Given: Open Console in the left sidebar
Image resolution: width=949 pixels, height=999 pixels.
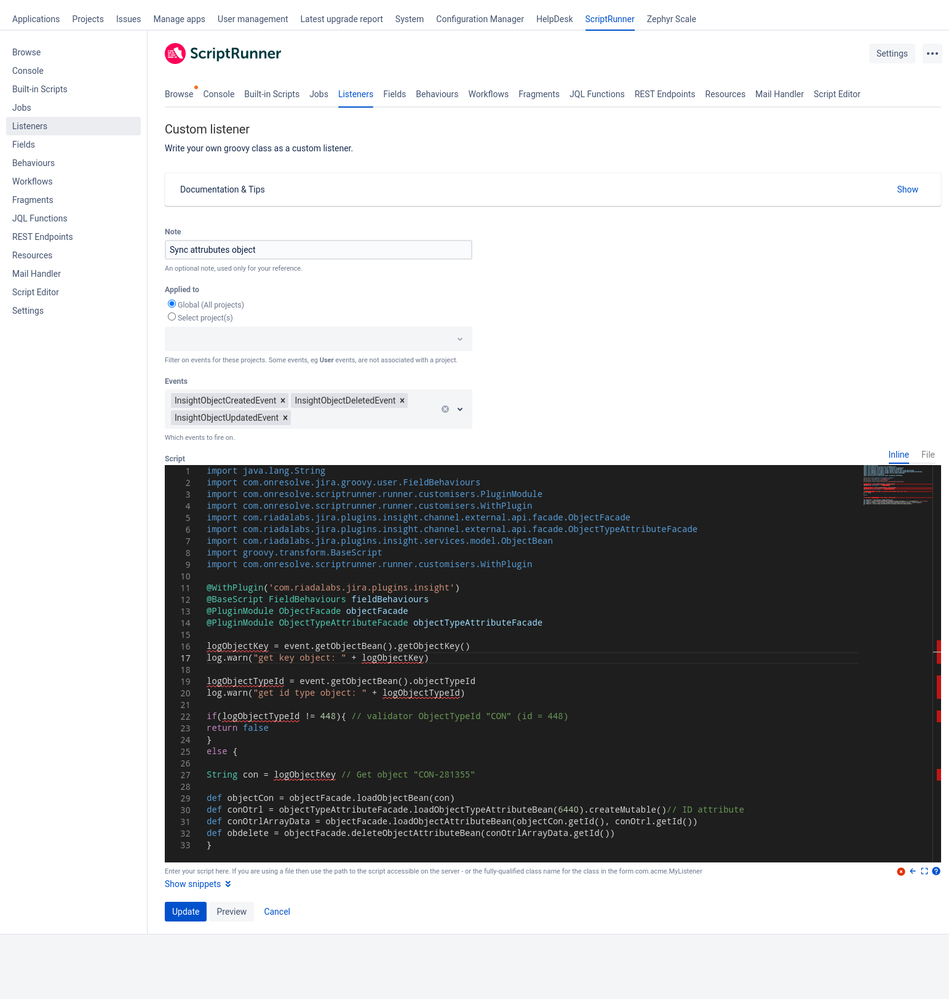Looking at the screenshot, I should click(x=73, y=71).
